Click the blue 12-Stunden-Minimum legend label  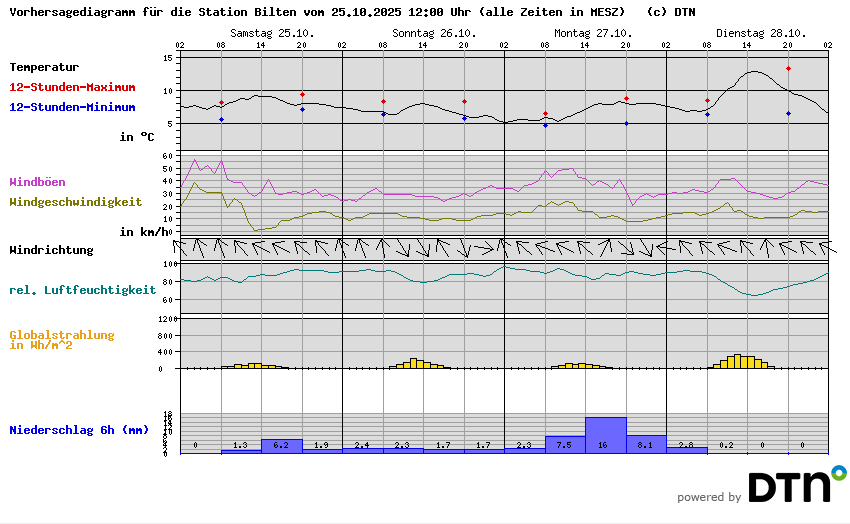72,107
